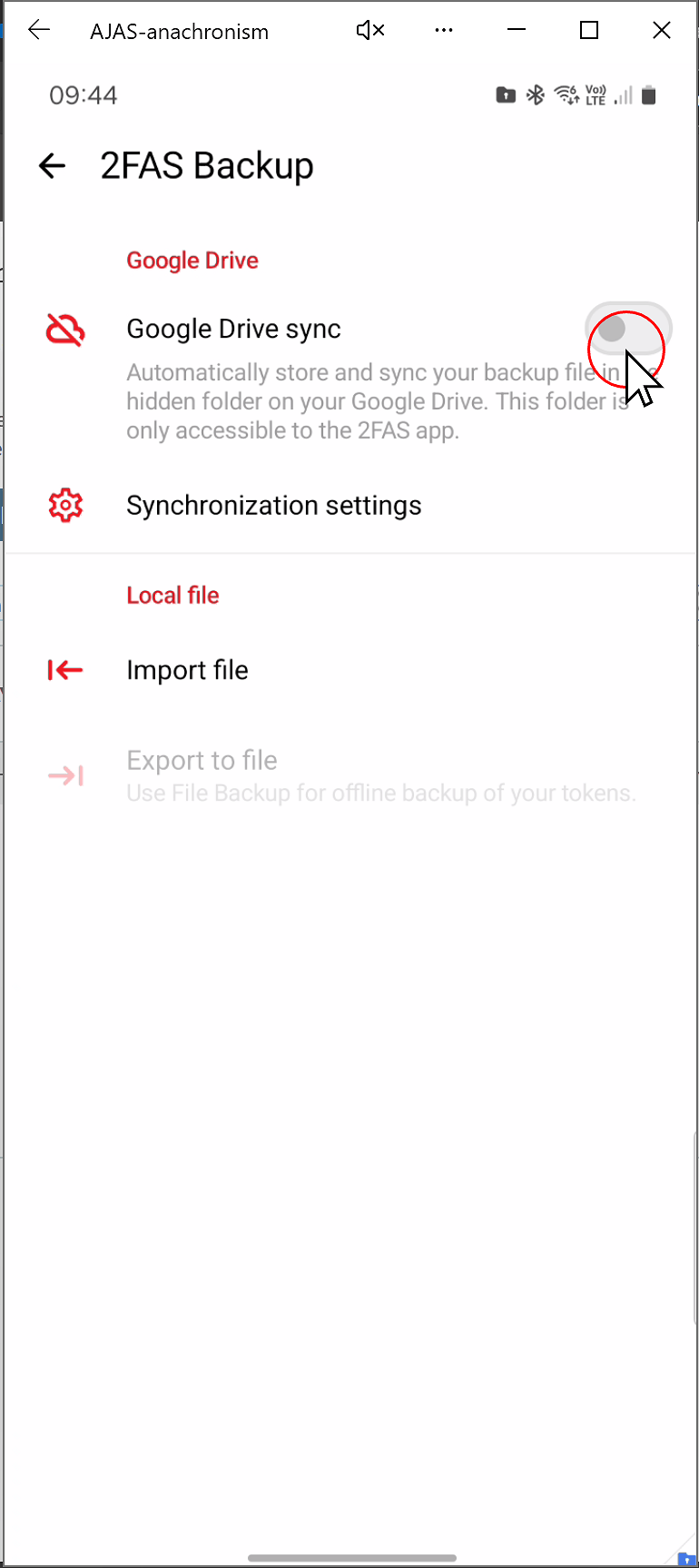
Task: Tap the grayed-out Export to file icon
Action: [x=64, y=775]
